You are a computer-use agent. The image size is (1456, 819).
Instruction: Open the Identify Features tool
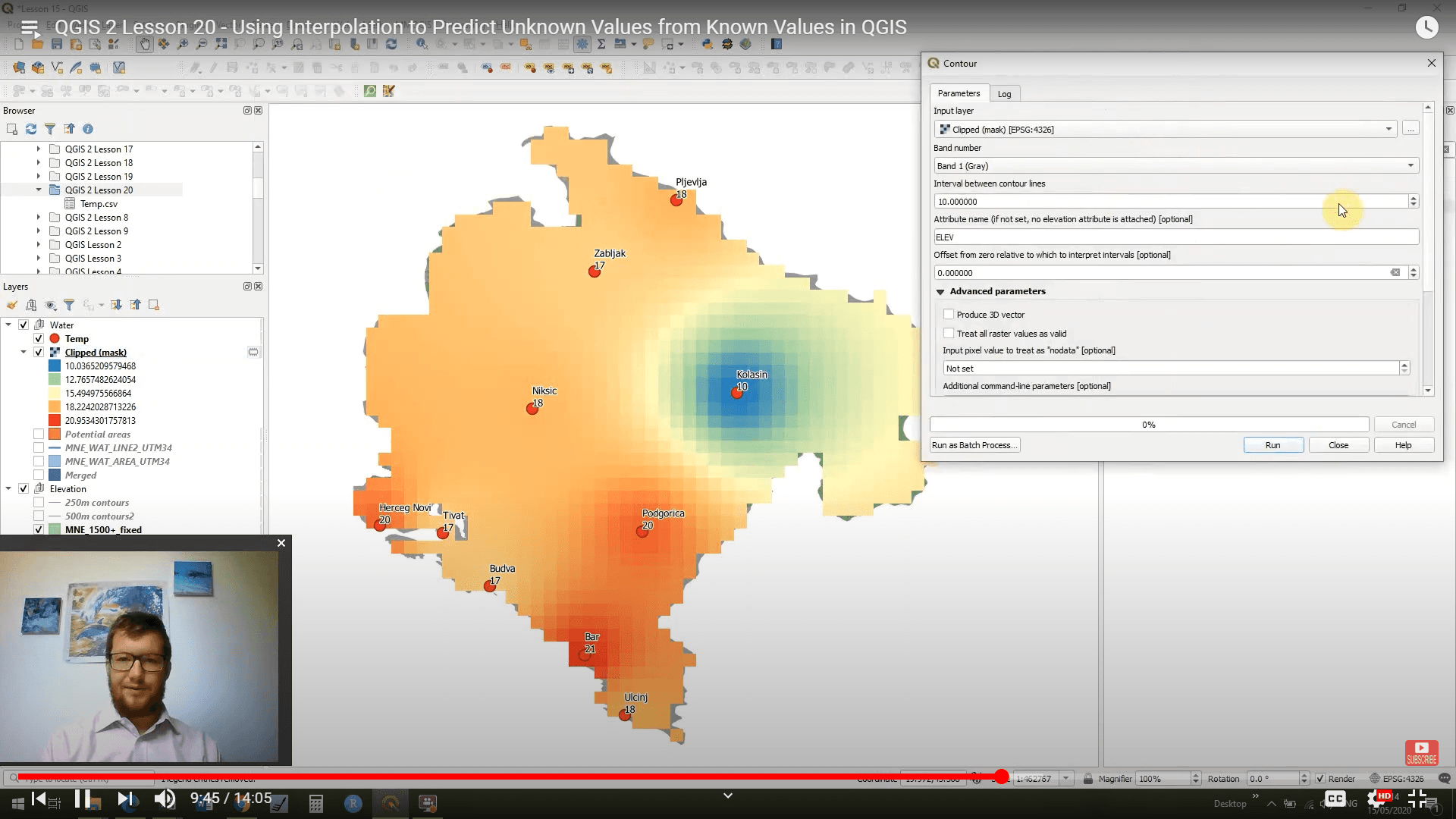coord(422,44)
